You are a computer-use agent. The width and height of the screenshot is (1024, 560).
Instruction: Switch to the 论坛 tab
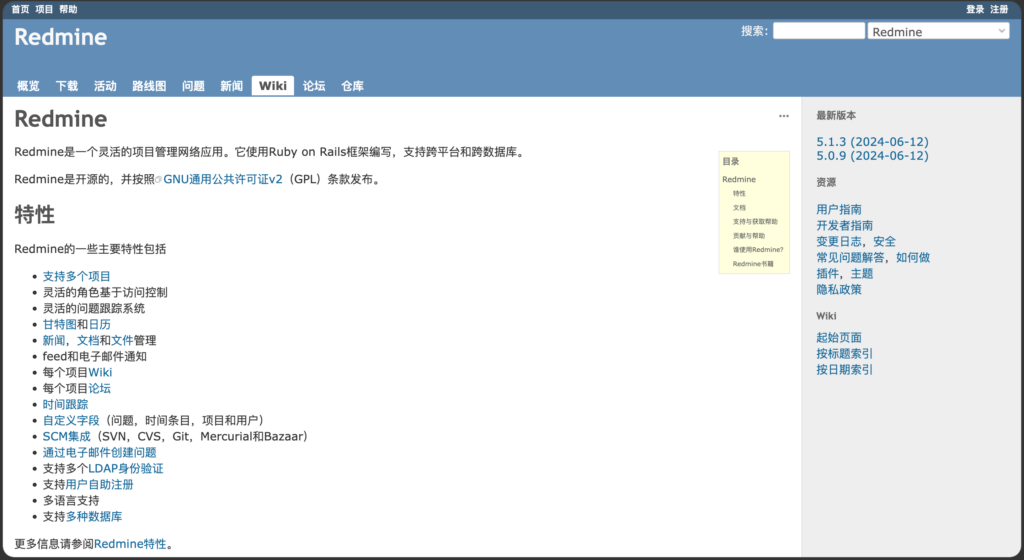click(314, 86)
